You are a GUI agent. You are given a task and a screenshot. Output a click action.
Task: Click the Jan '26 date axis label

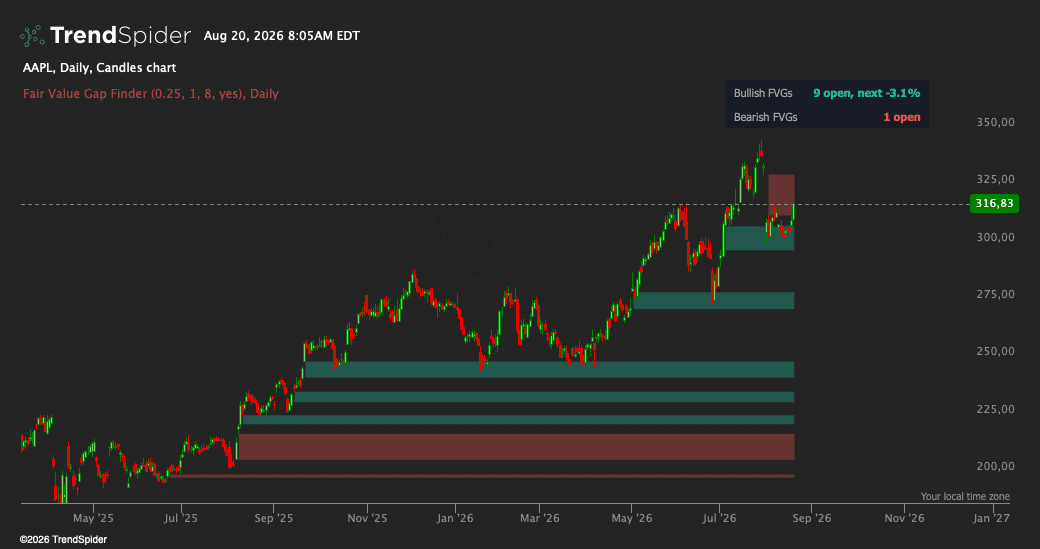[x=455, y=518]
